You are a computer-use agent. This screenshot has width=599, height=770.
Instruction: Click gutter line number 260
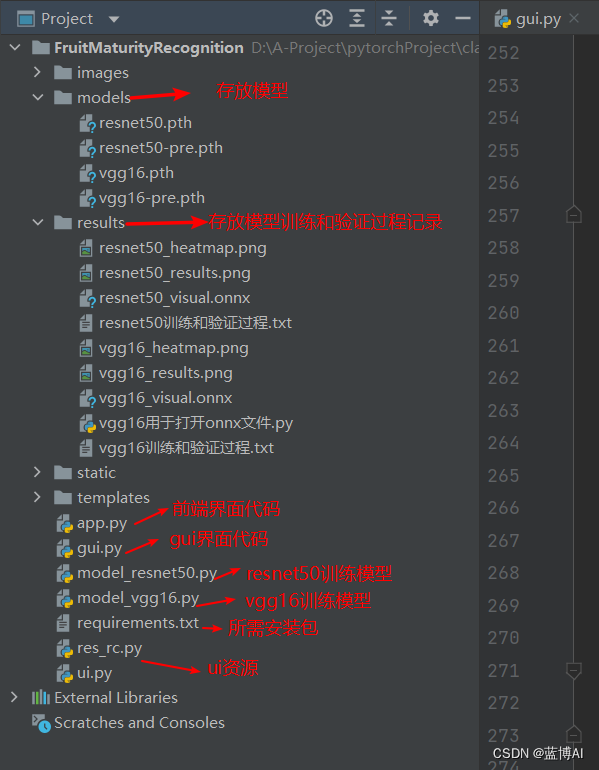pos(503,313)
